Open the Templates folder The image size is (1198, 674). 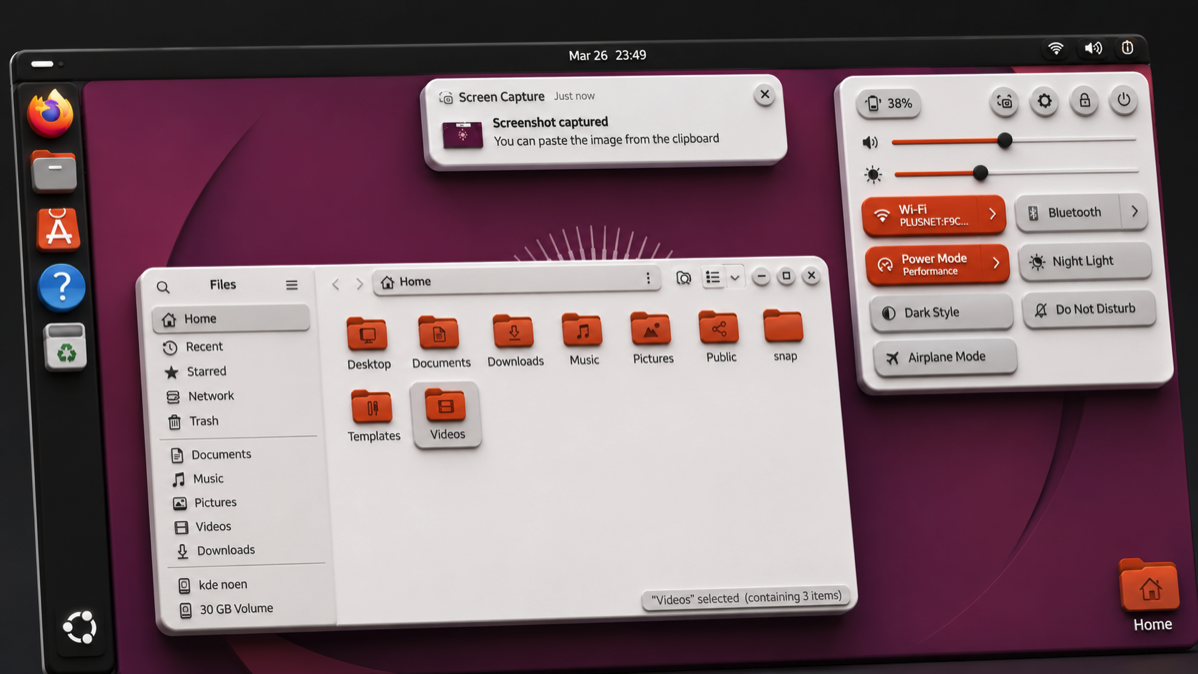click(x=373, y=416)
